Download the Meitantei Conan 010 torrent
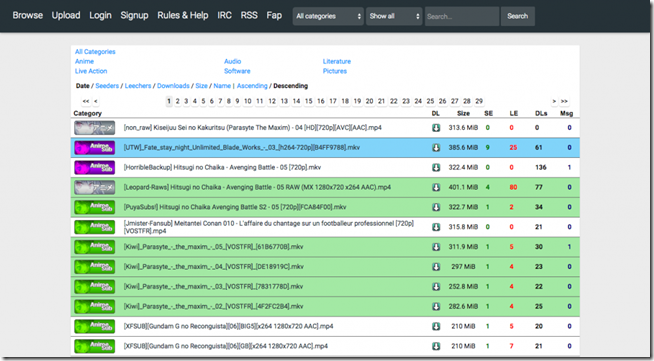 click(x=436, y=227)
